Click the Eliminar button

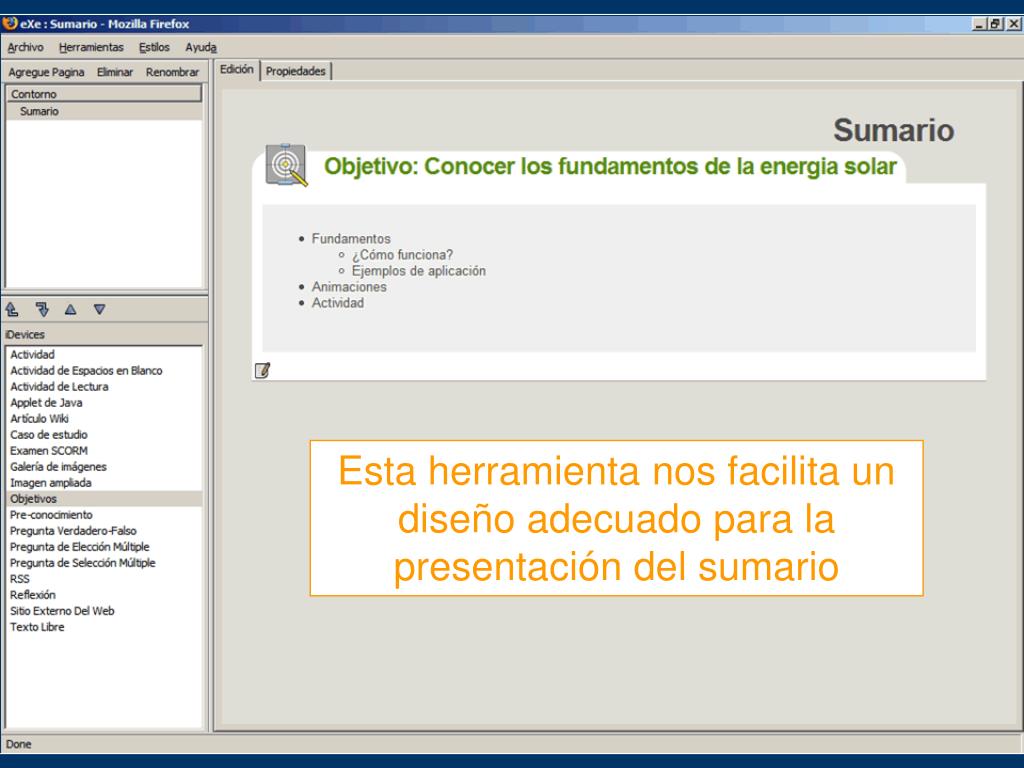(x=115, y=72)
